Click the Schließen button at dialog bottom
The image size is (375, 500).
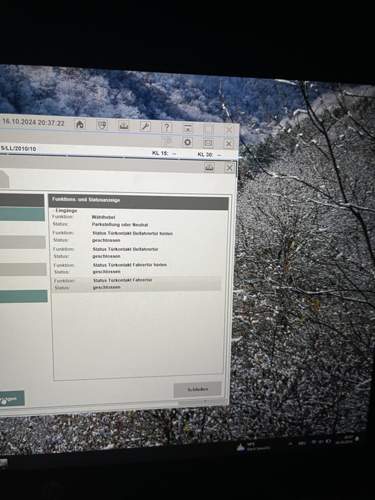click(198, 389)
